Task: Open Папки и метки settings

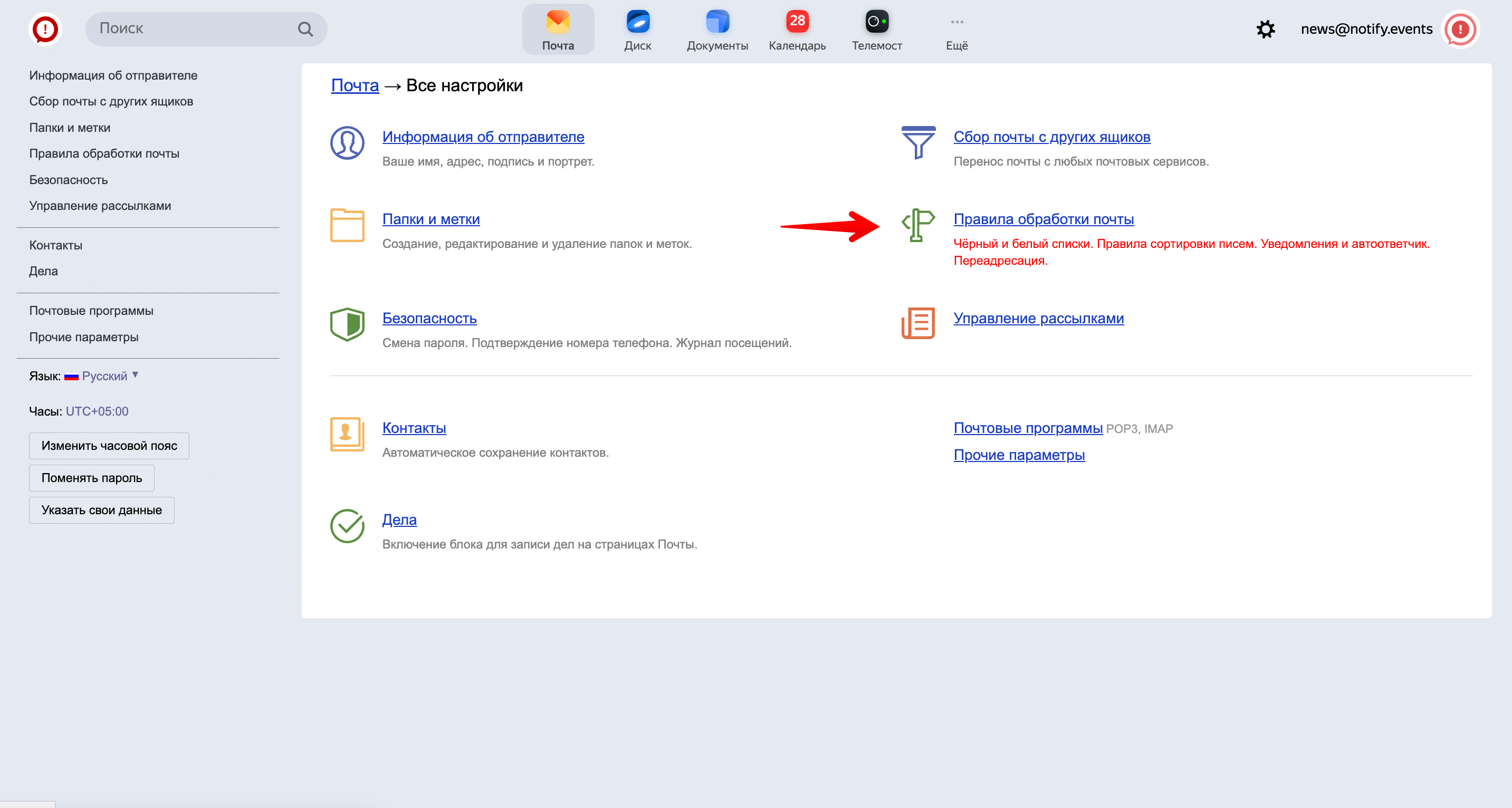Action: click(431, 218)
